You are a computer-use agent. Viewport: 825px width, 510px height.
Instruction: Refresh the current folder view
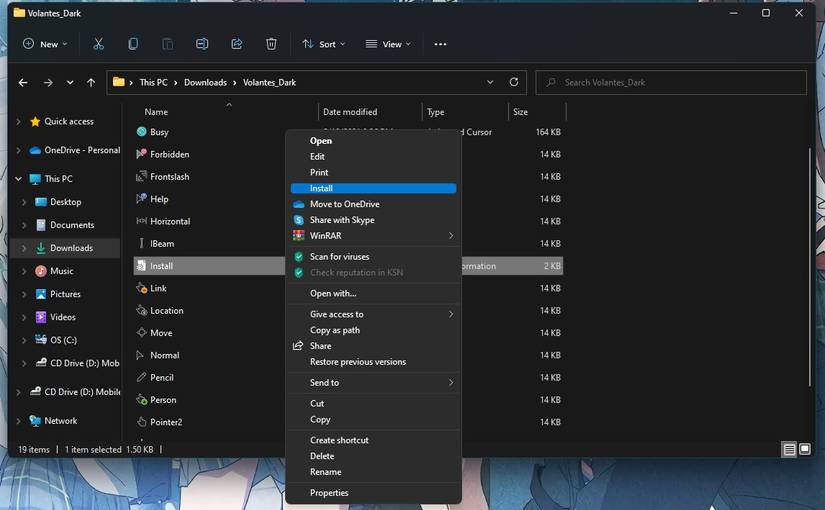click(514, 82)
